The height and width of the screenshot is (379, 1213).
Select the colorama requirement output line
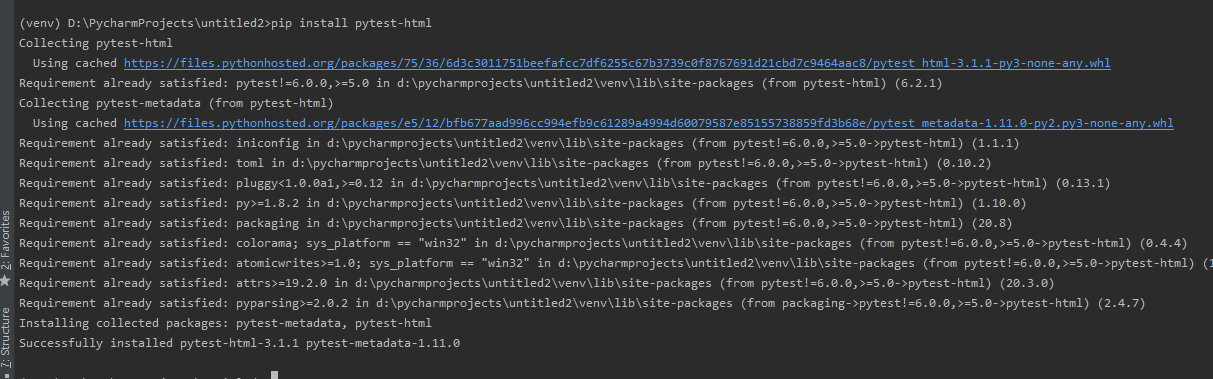pyautogui.click(x=603, y=243)
